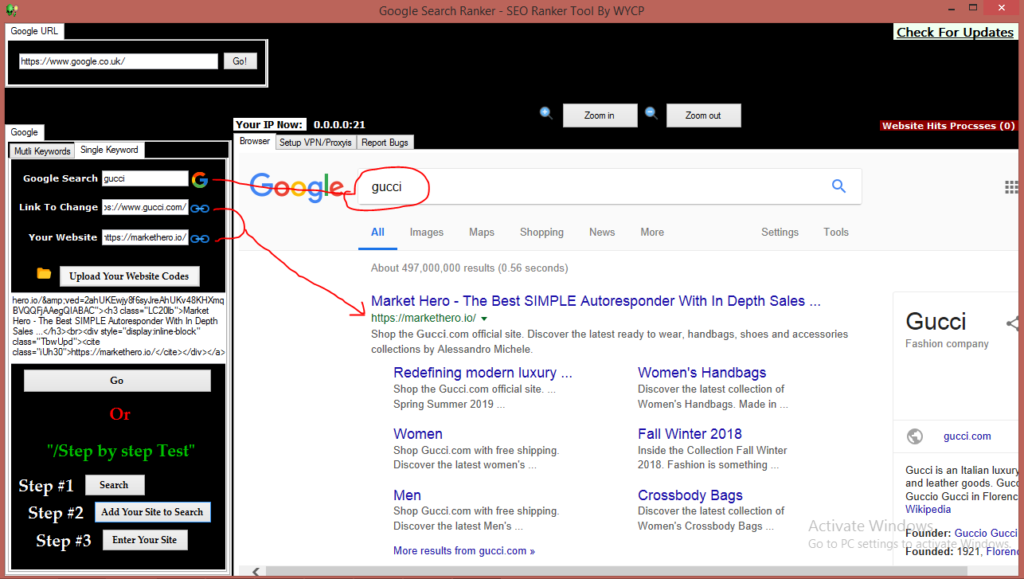1024x579 pixels.
Task: Open the Crossbody Bags sitelink
Action: pos(690,495)
